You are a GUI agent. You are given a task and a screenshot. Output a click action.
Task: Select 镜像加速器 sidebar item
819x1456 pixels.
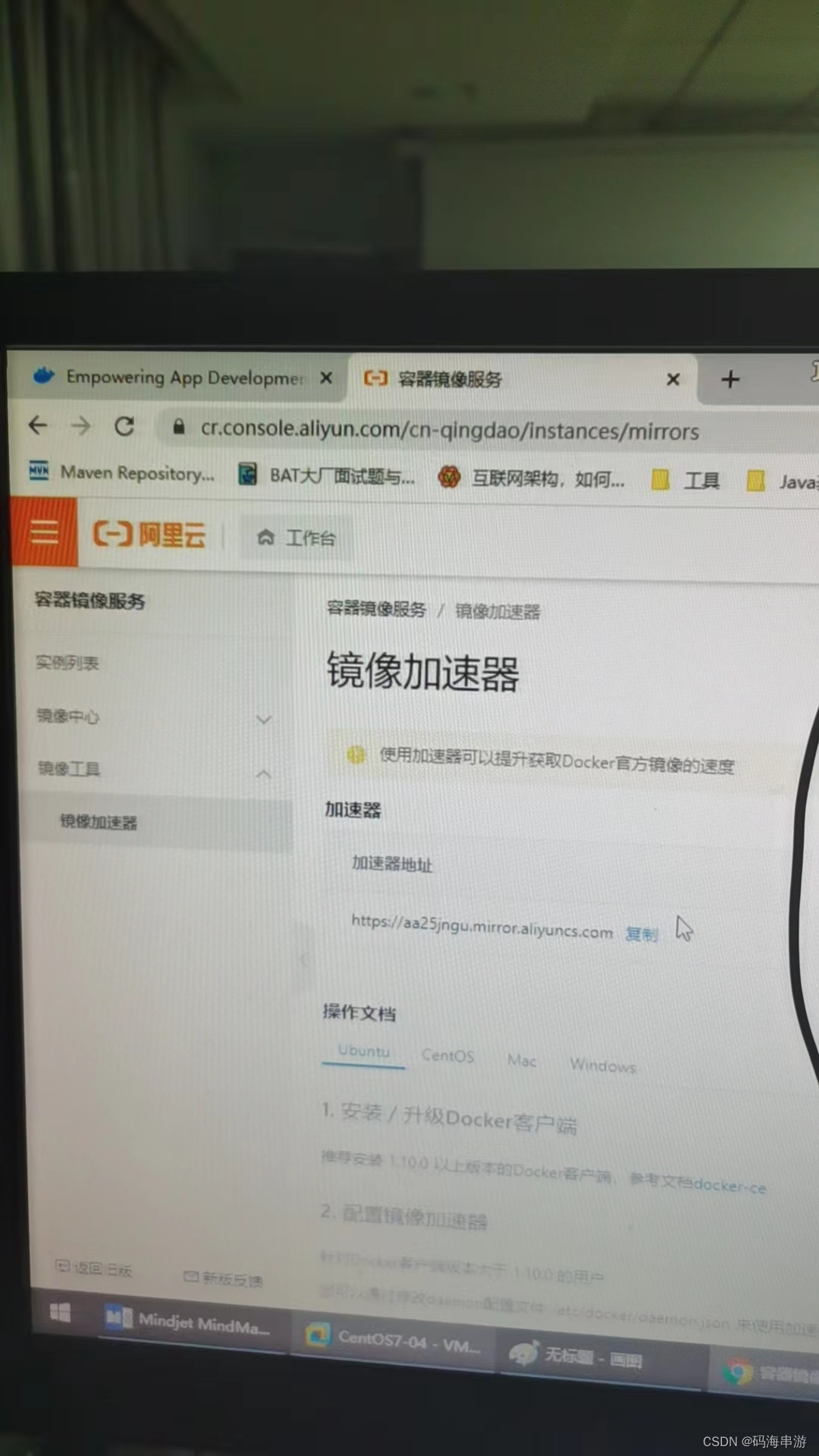(x=155, y=823)
